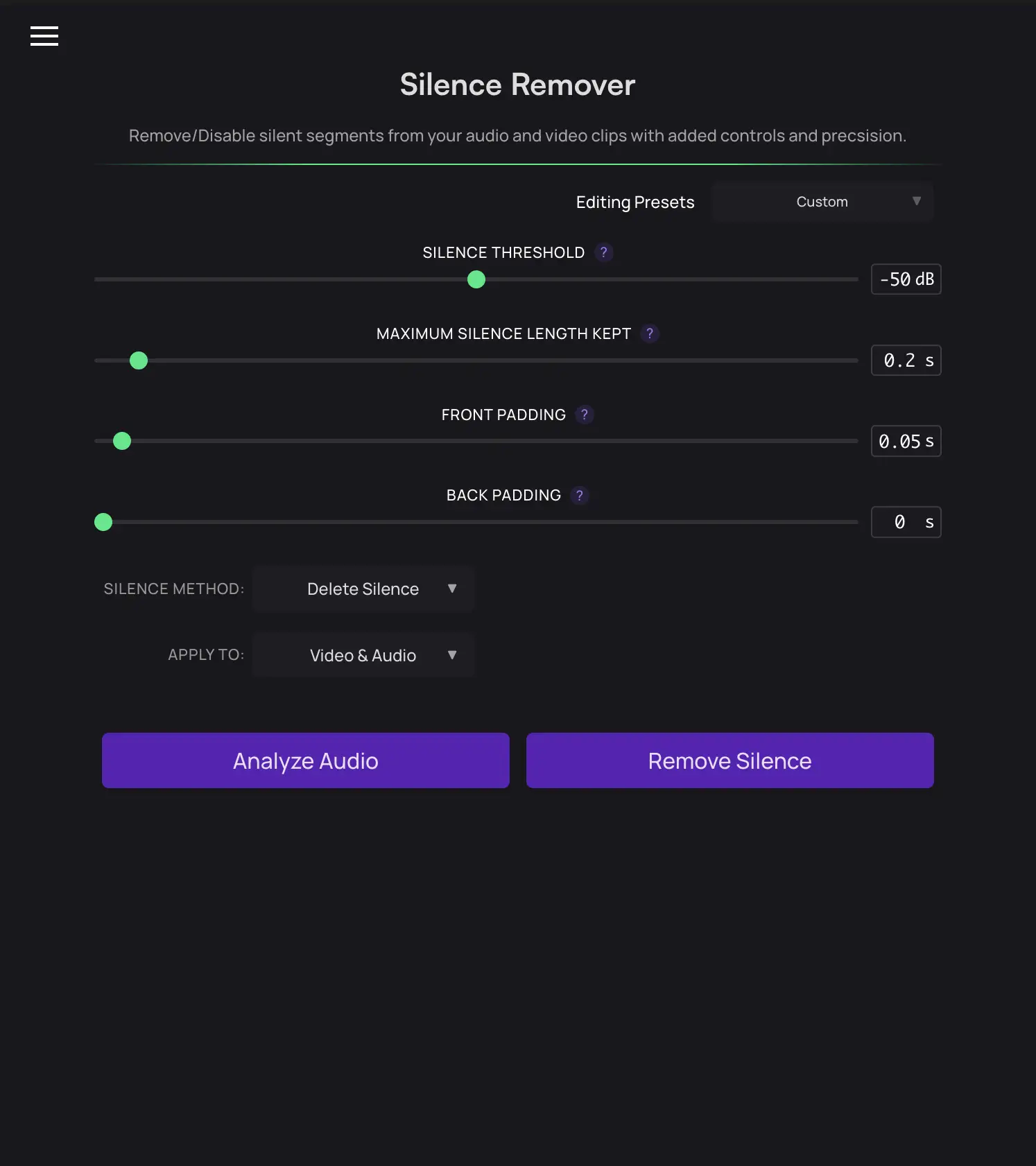Click the Silence Threshold help icon

603,252
